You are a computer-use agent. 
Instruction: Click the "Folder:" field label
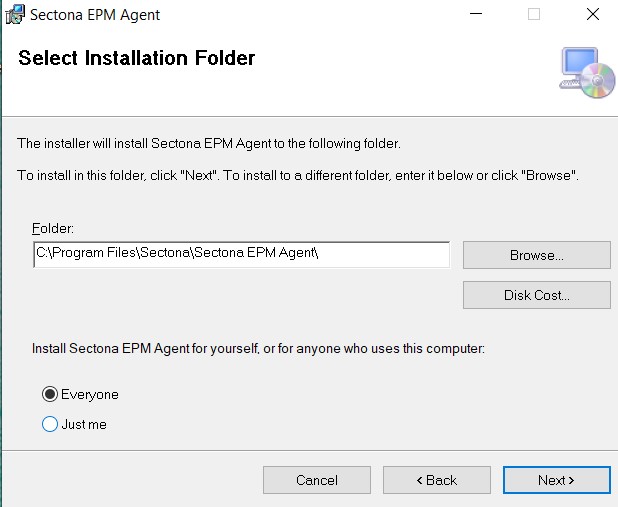(53, 228)
